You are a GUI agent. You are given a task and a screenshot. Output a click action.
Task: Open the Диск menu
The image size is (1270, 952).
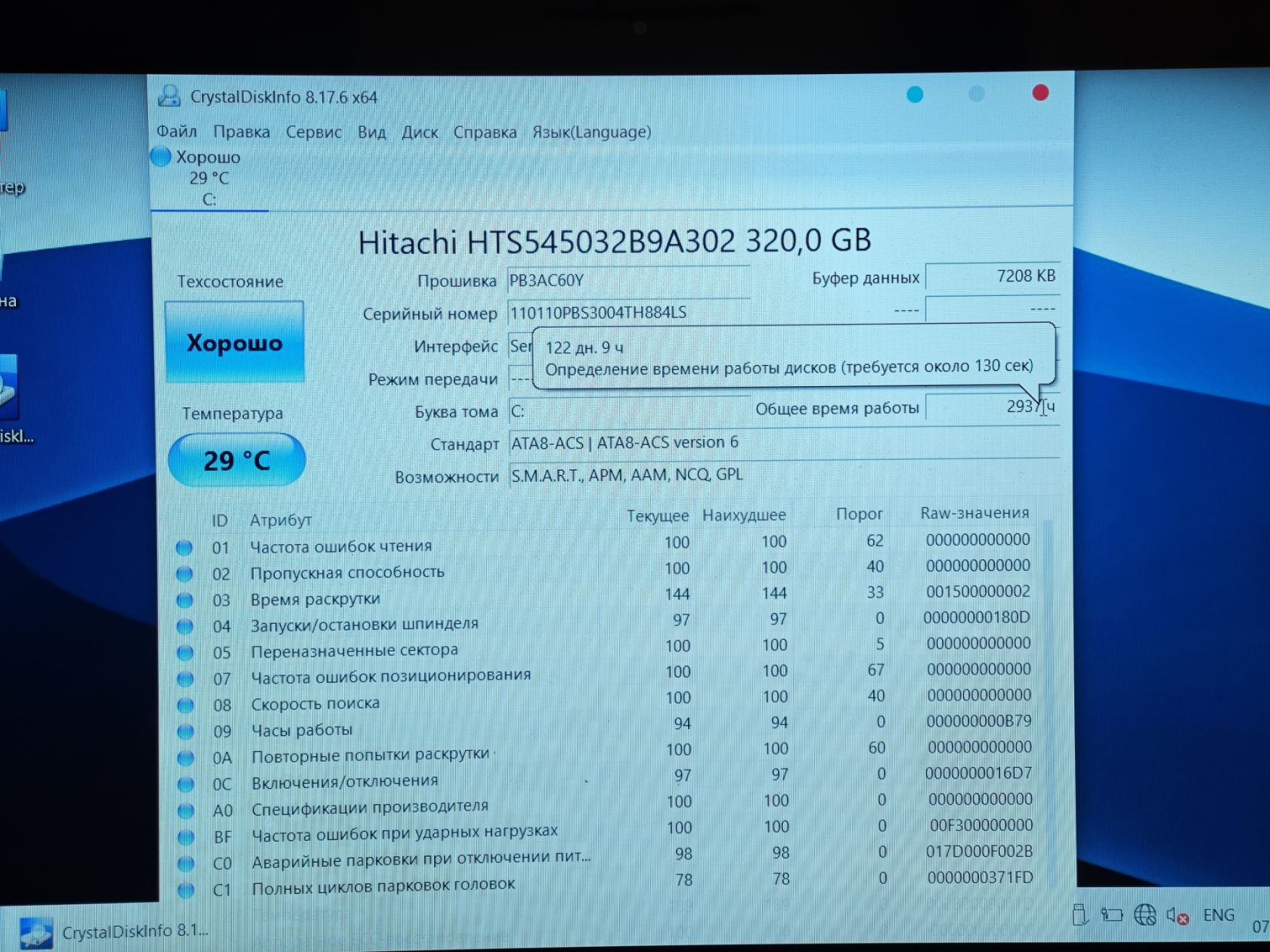(x=420, y=132)
